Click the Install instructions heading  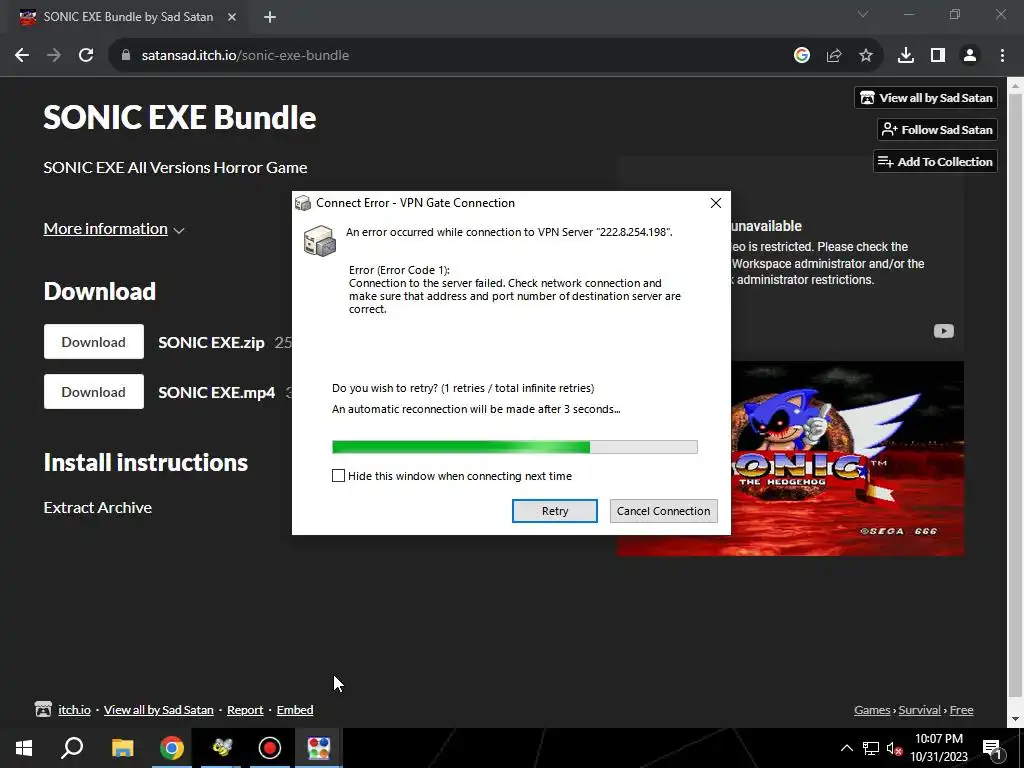click(x=146, y=462)
